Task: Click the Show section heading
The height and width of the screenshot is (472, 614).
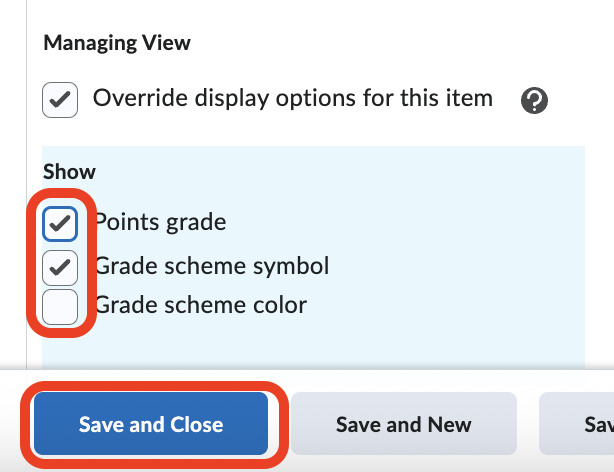Action: click(69, 172)
